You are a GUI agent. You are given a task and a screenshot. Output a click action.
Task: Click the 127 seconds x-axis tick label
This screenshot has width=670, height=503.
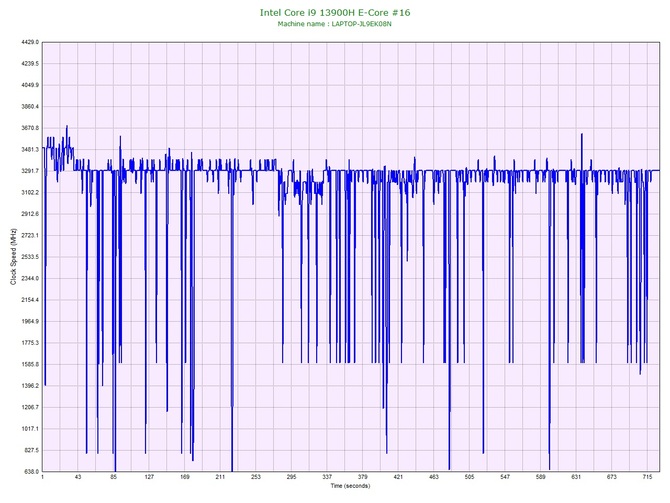pos(149,477)
